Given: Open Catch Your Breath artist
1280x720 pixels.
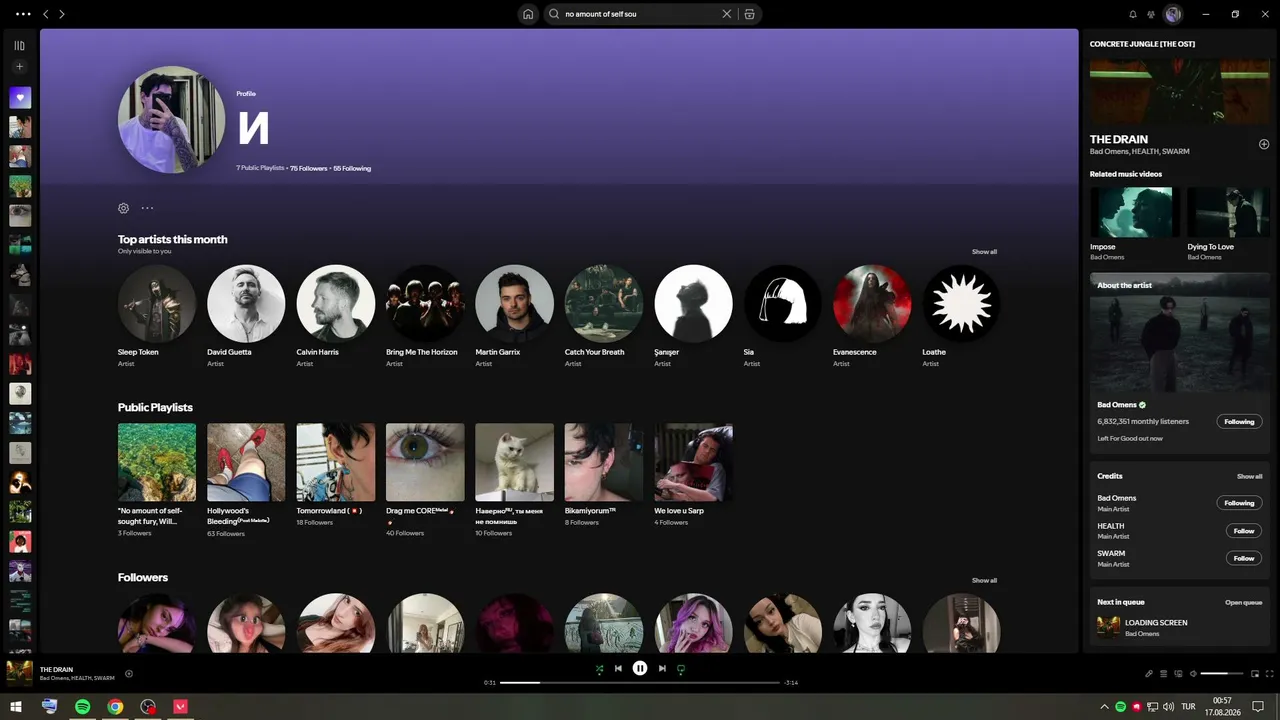Looking at the screenshot, I should click(x=604, y=316).
